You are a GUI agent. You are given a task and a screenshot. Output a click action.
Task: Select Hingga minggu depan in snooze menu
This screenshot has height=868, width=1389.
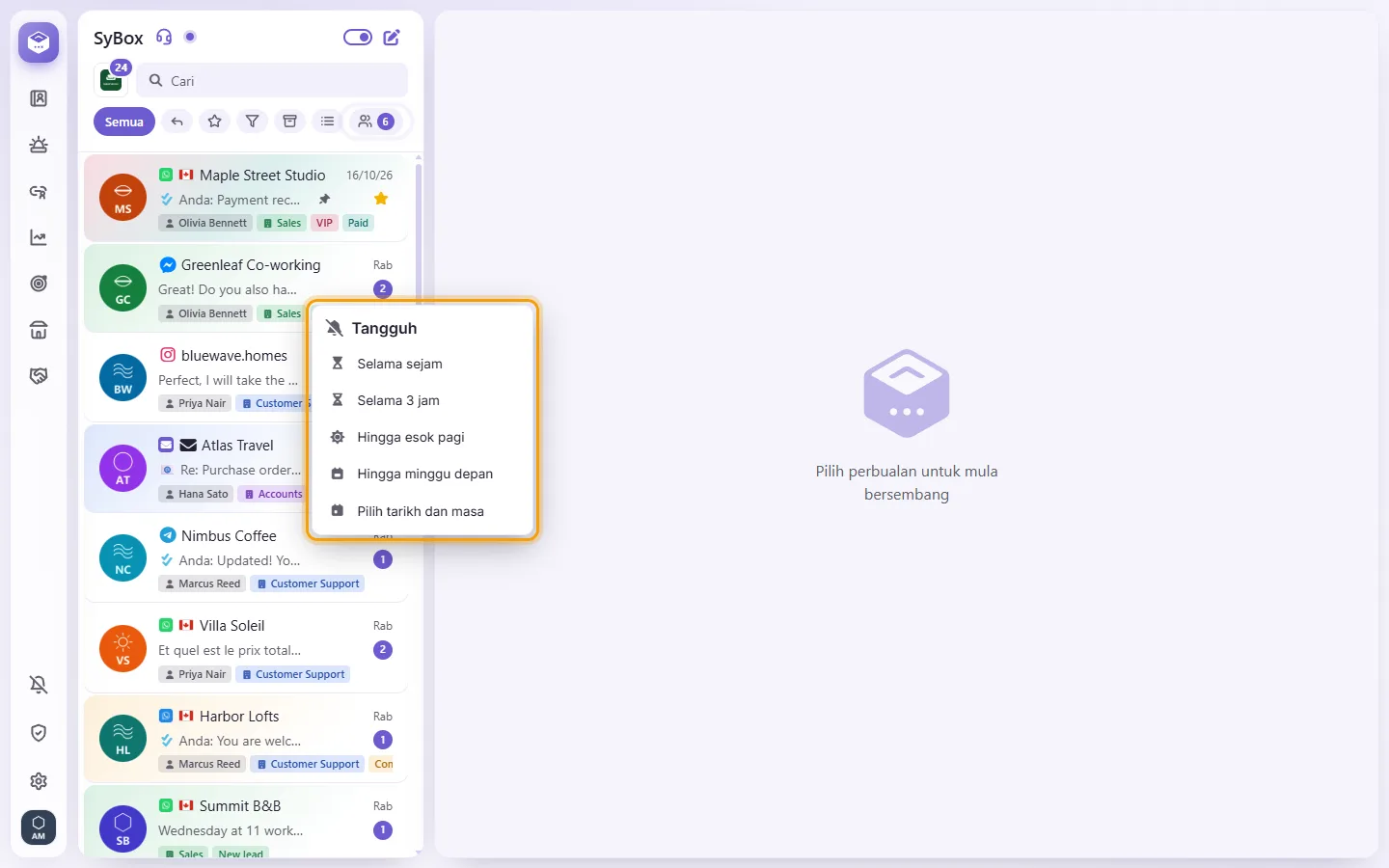pyautogui.click(x=422, y=474)
